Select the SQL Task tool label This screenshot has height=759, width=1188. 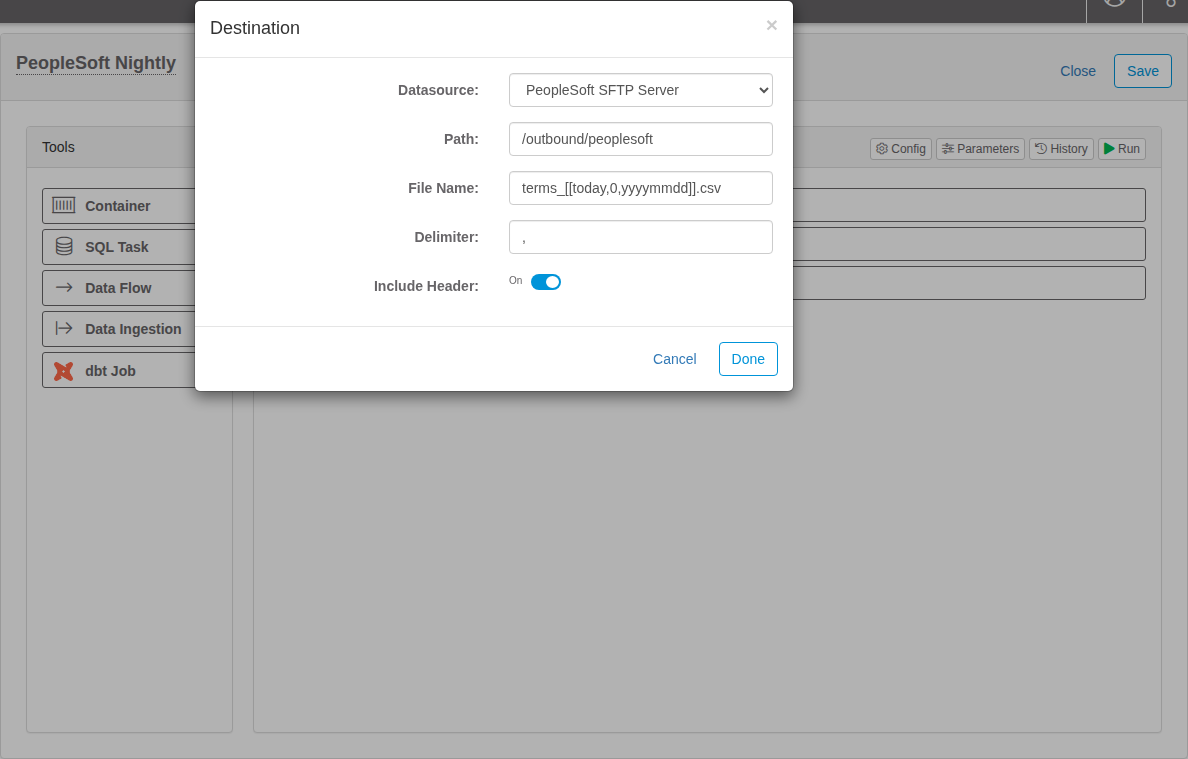(x=117, y=247)
